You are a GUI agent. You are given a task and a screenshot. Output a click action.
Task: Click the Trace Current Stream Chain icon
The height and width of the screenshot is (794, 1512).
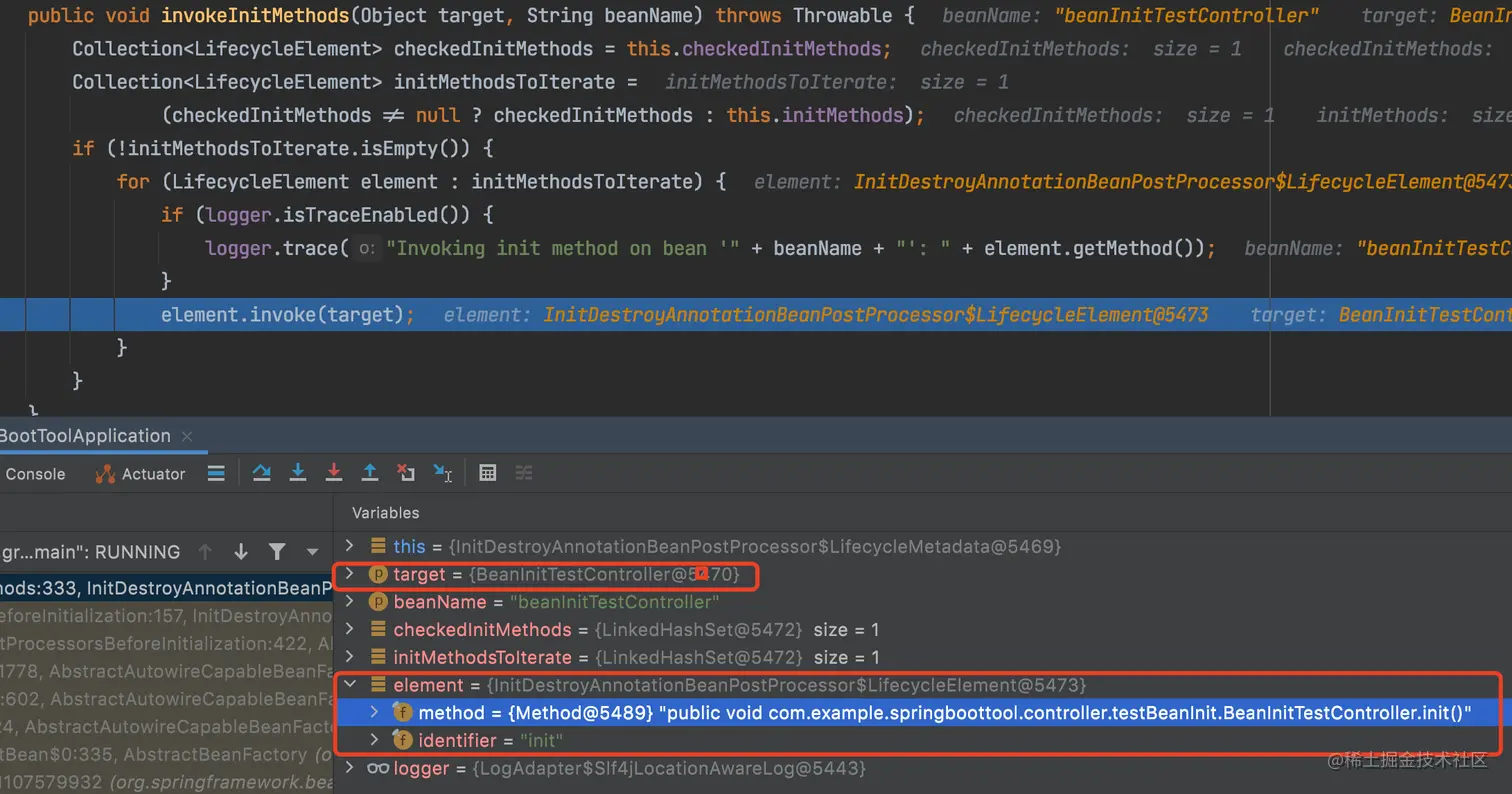tap(523, 473)
